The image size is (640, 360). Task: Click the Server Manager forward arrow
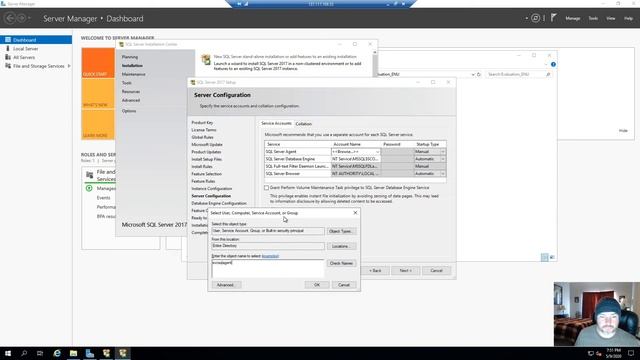click(x=22, y=18)
